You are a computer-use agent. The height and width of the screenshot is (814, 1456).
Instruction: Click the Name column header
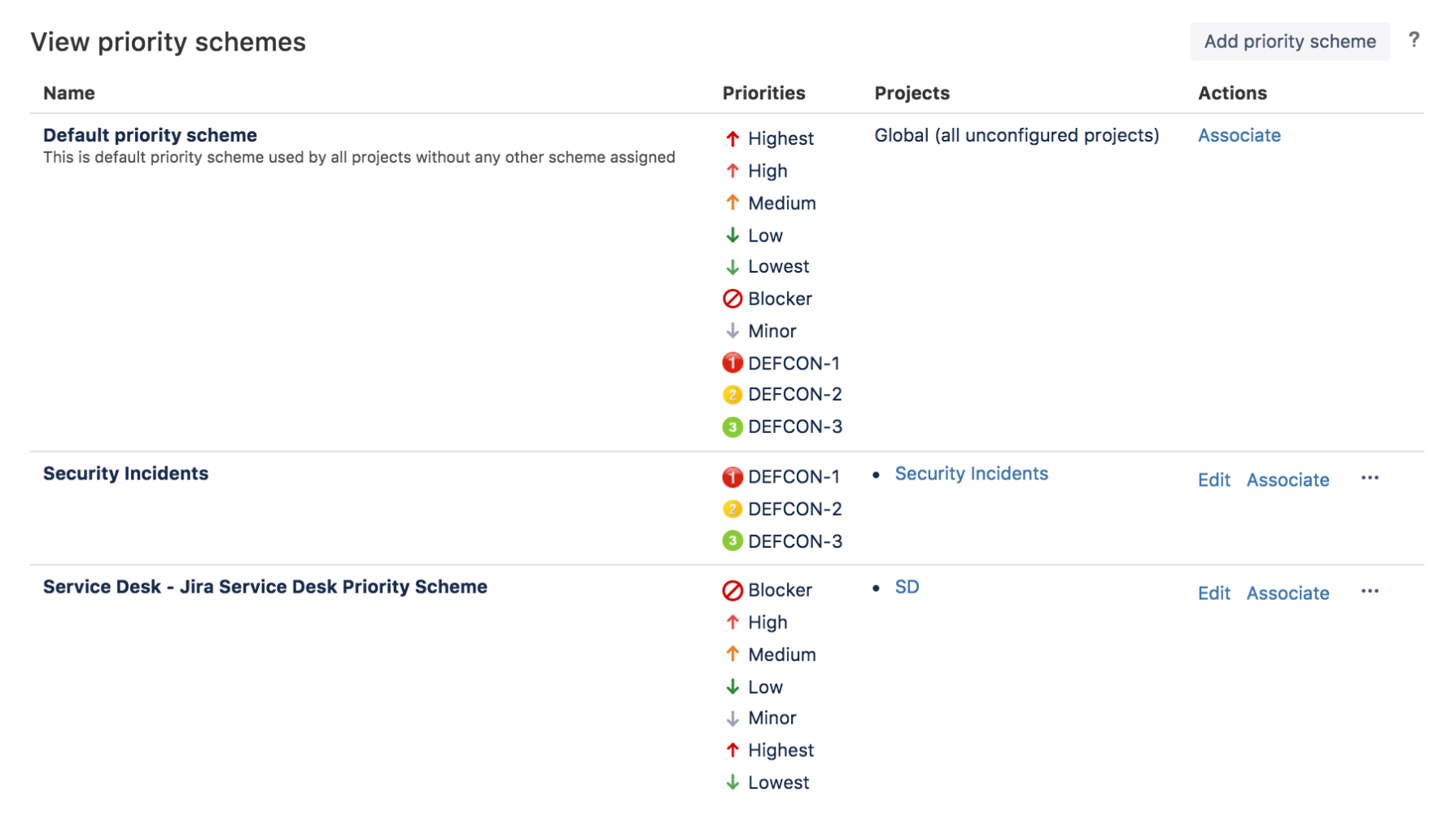tap(68, 93)
